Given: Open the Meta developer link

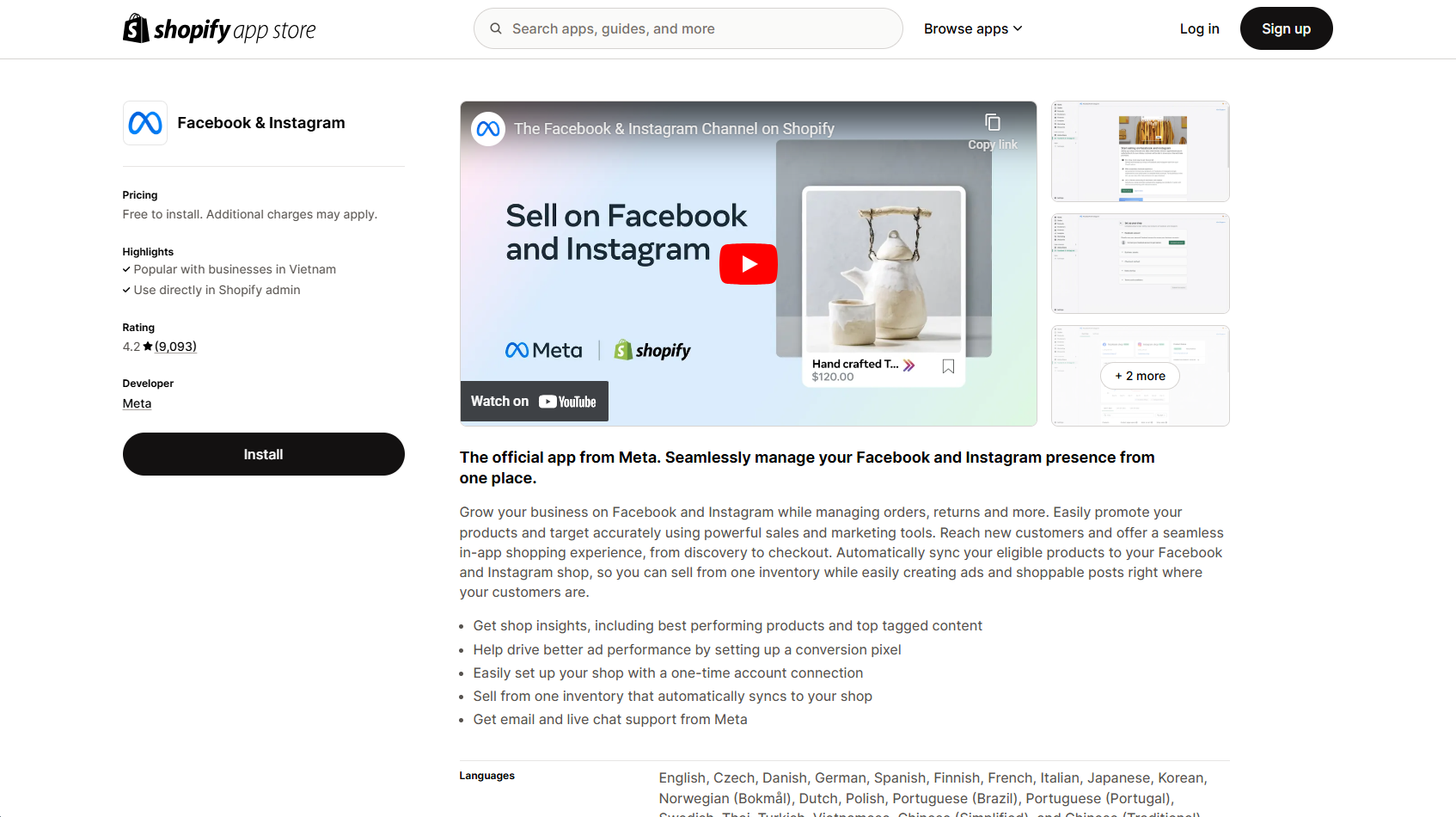Looking at the screenshot, I should pos(137,403).
